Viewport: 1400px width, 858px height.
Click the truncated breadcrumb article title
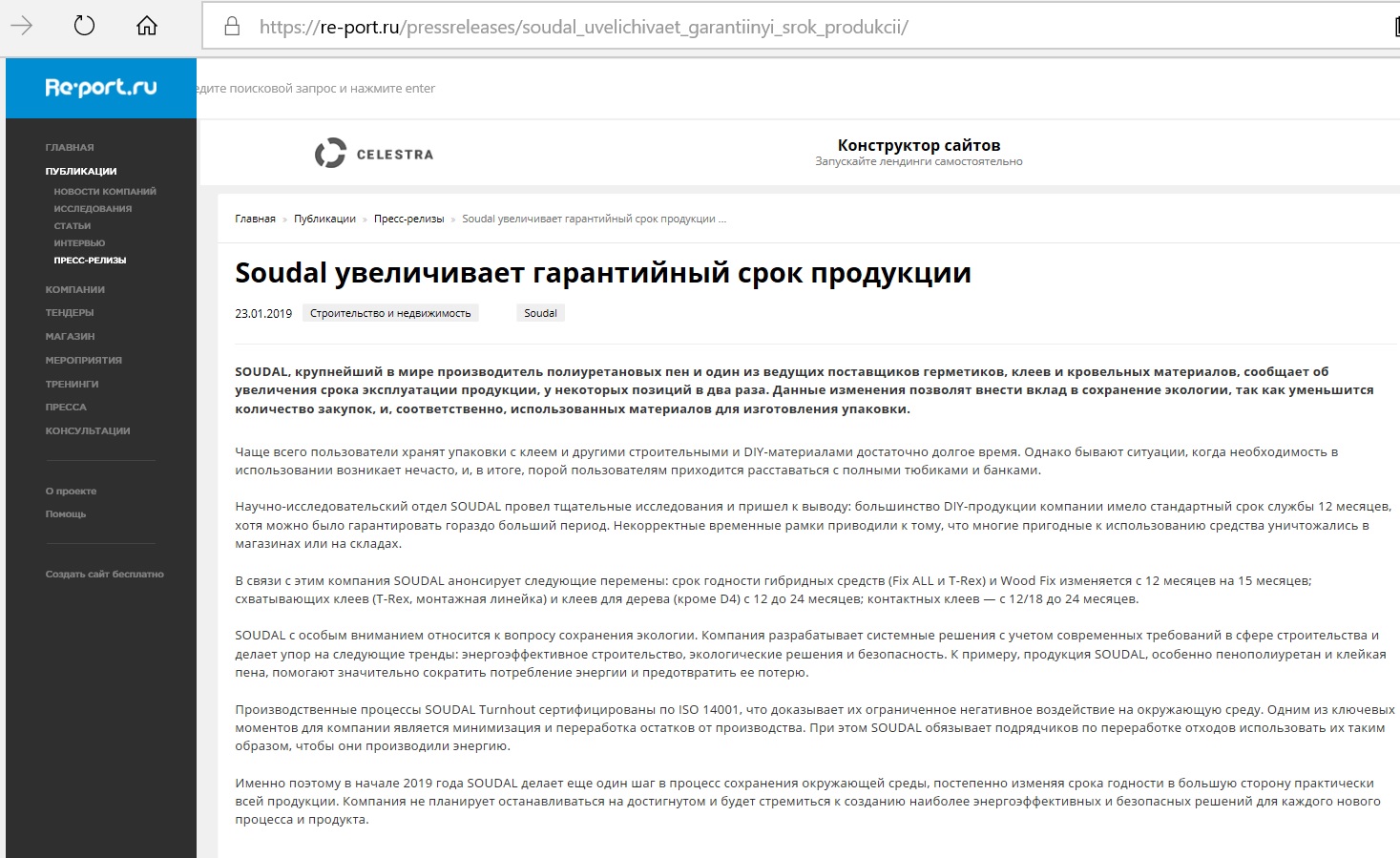[x=595, y=219]
